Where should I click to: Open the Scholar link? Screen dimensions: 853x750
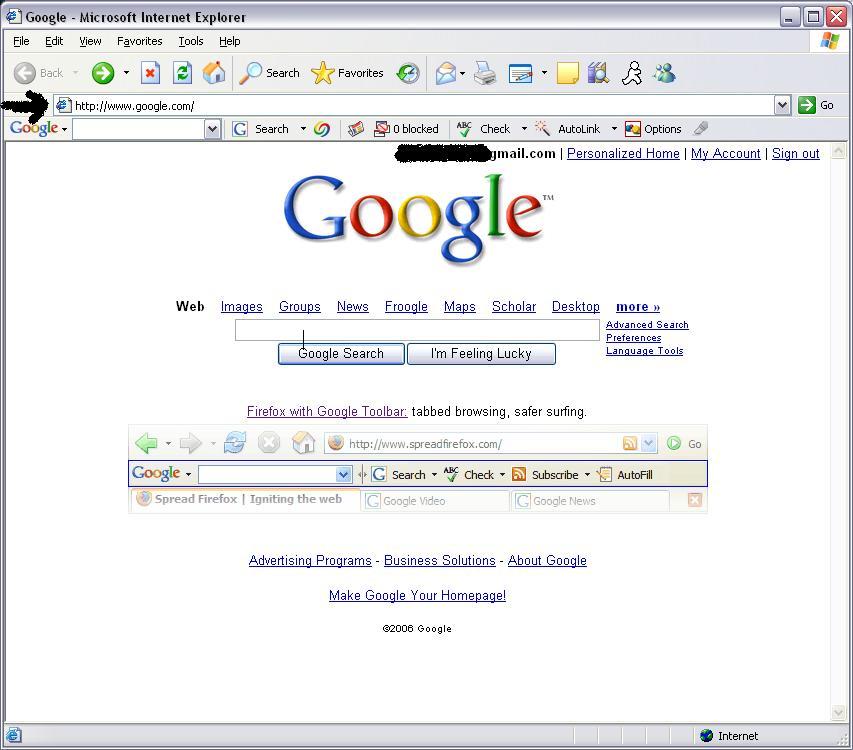point(514,307)
